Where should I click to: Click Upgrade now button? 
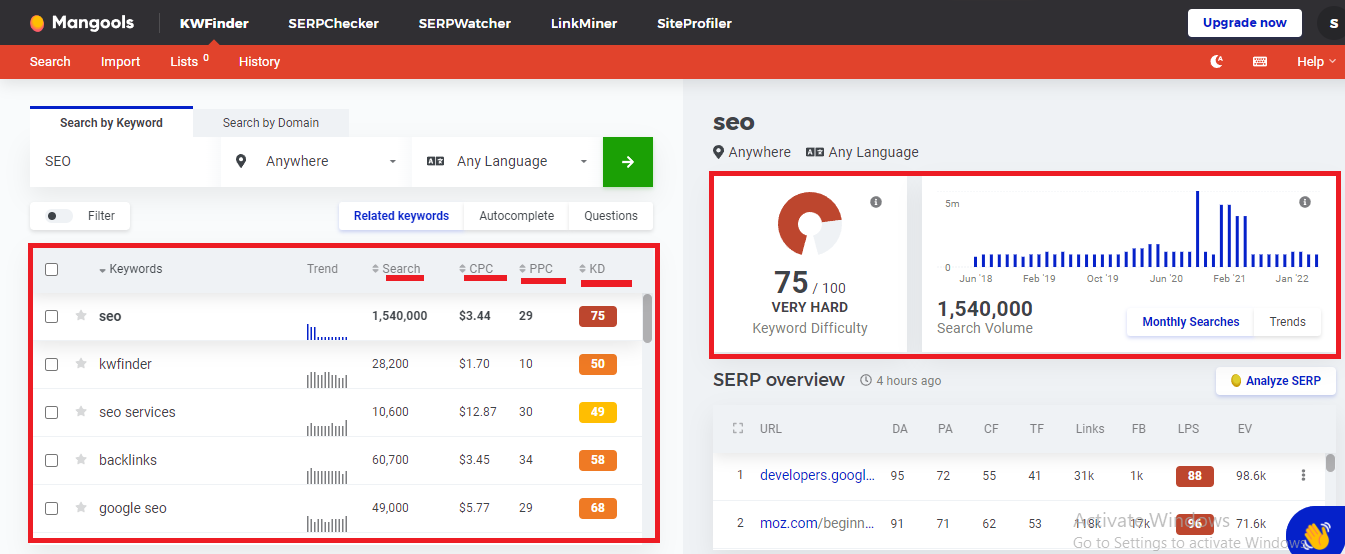pyautogui.click(x=1245, y=23)
